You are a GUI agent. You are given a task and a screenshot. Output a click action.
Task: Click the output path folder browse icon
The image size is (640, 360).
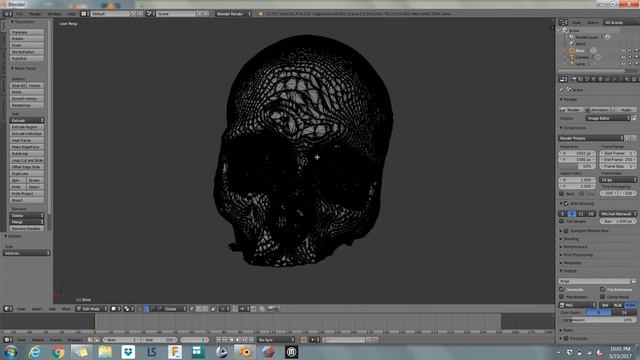pos(633,281)
